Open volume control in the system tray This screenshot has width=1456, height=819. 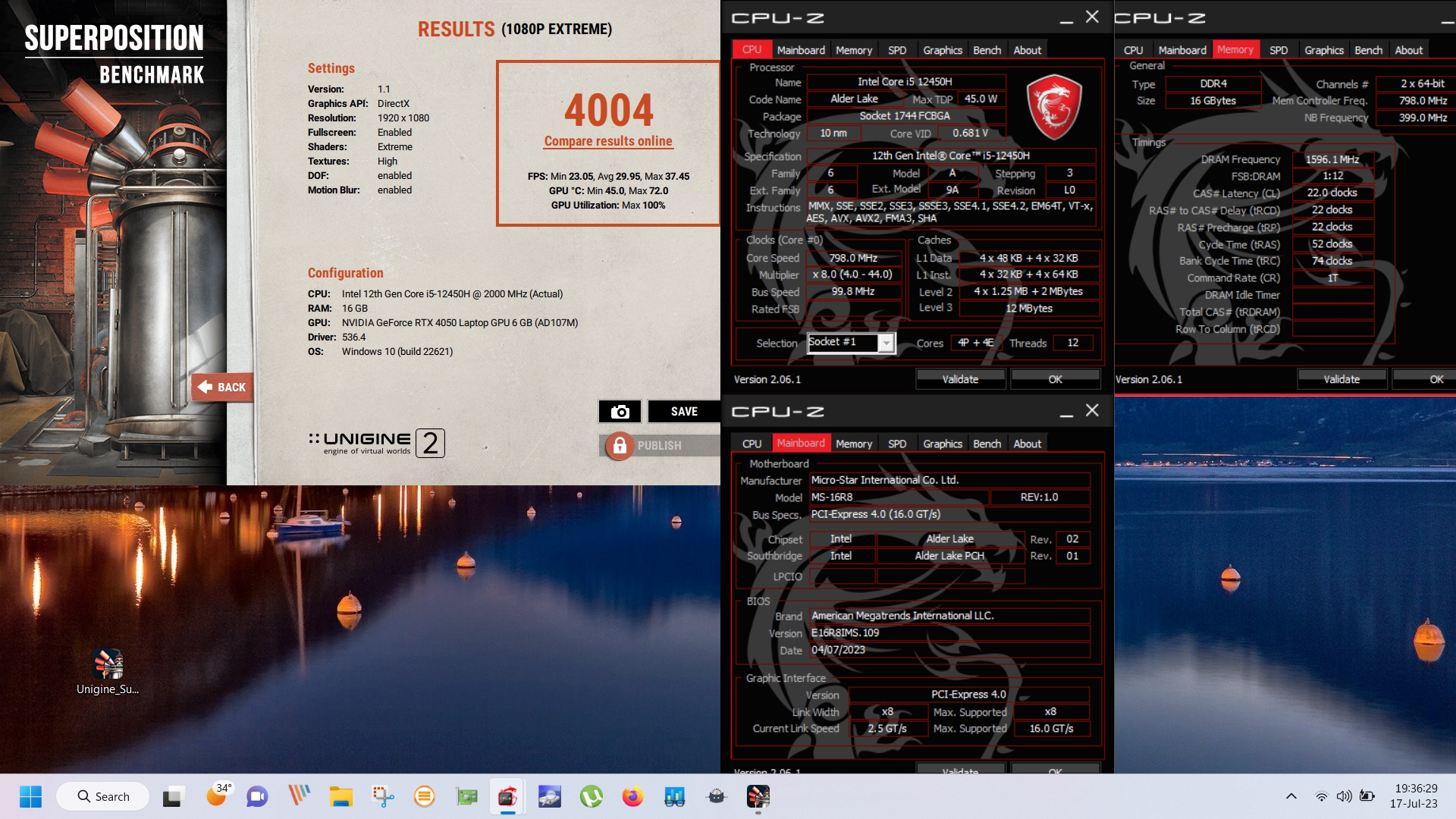click(1344, 796)
